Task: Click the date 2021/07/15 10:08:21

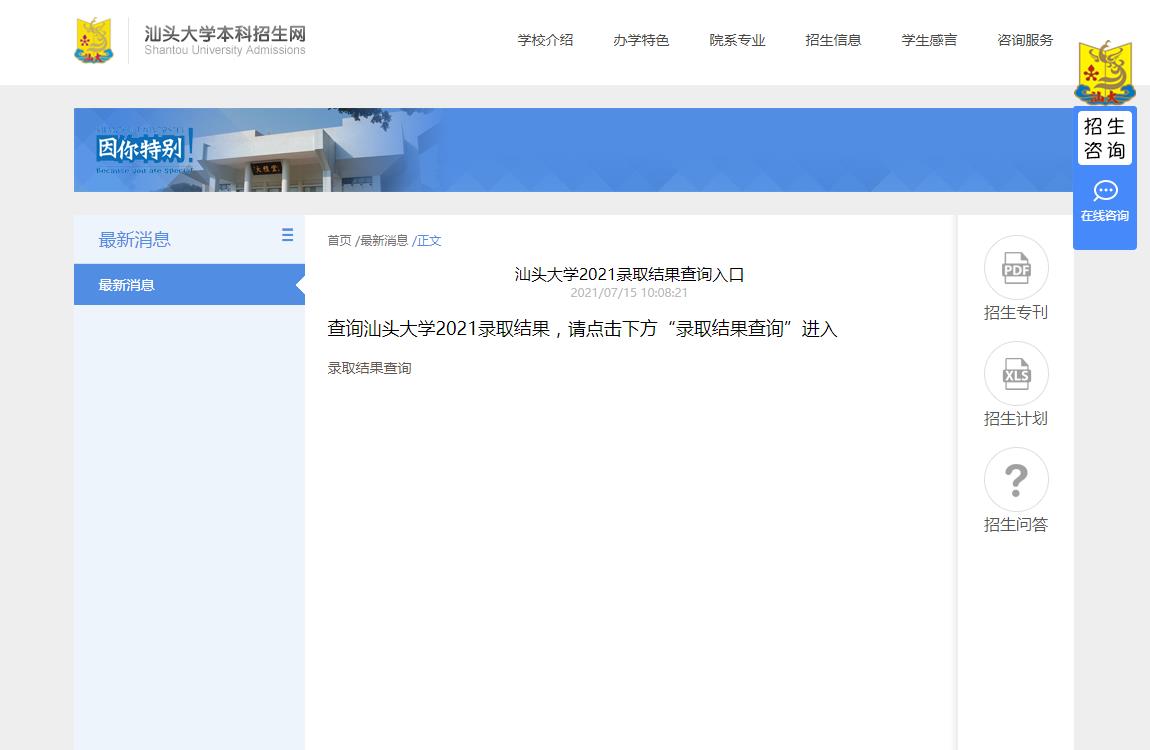Action: click(x=629, y=293)
